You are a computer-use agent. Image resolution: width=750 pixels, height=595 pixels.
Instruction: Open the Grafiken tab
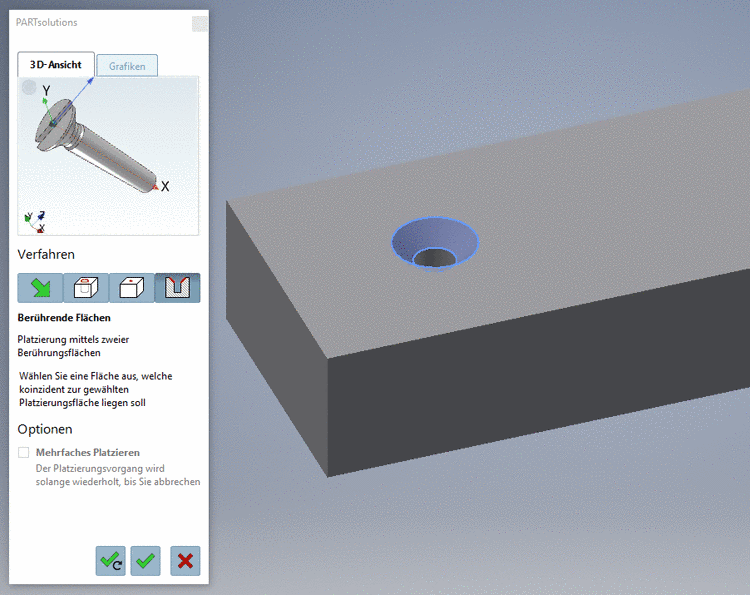pos(127,66)
